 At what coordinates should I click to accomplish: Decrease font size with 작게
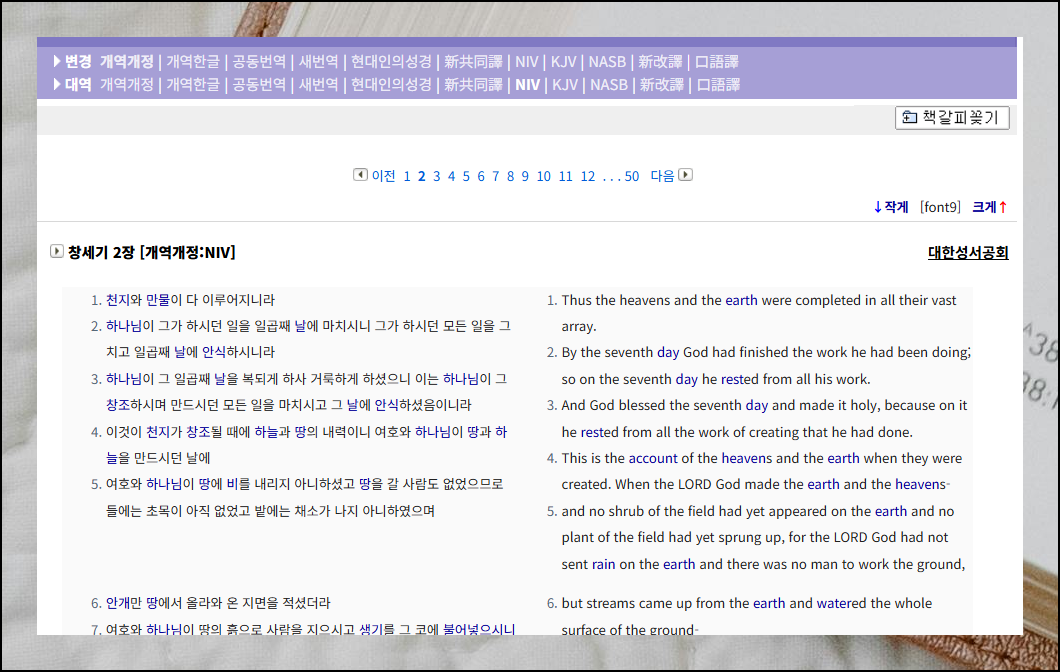[x=891, y=207]
